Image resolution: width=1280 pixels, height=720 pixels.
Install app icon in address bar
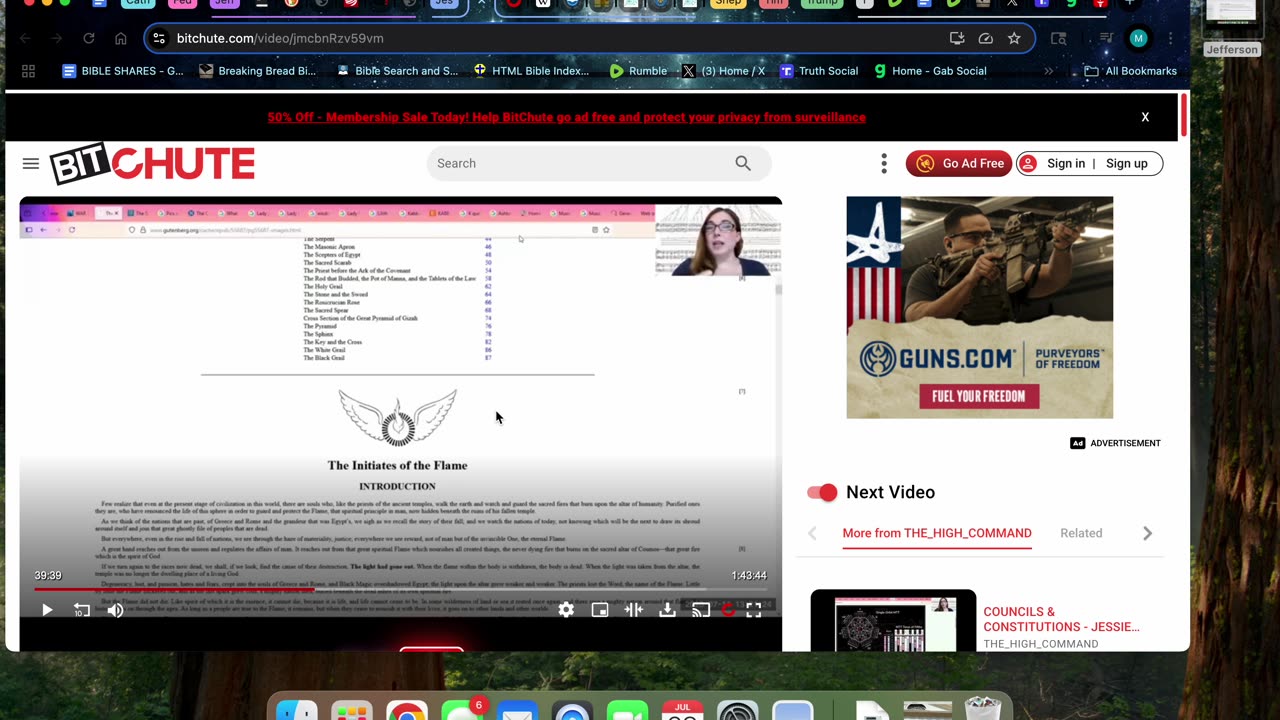pyautogui.click(x=957, y=38)
